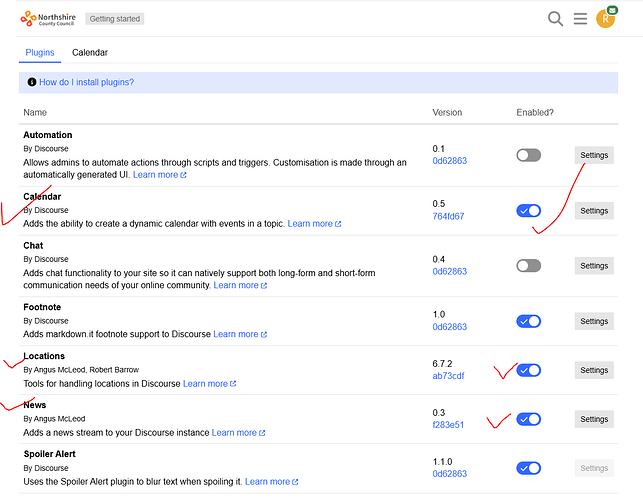
Task: Open commit 0d62863 in Footnote row
Action: [x=449, y=327]
